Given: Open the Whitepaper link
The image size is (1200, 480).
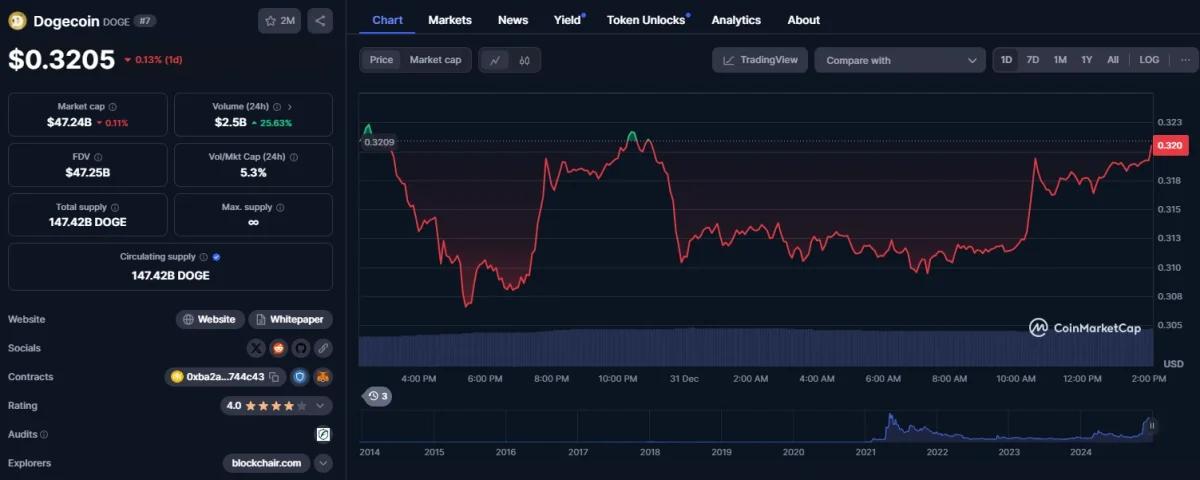Looking at the screenshot, I should point(290,319).
